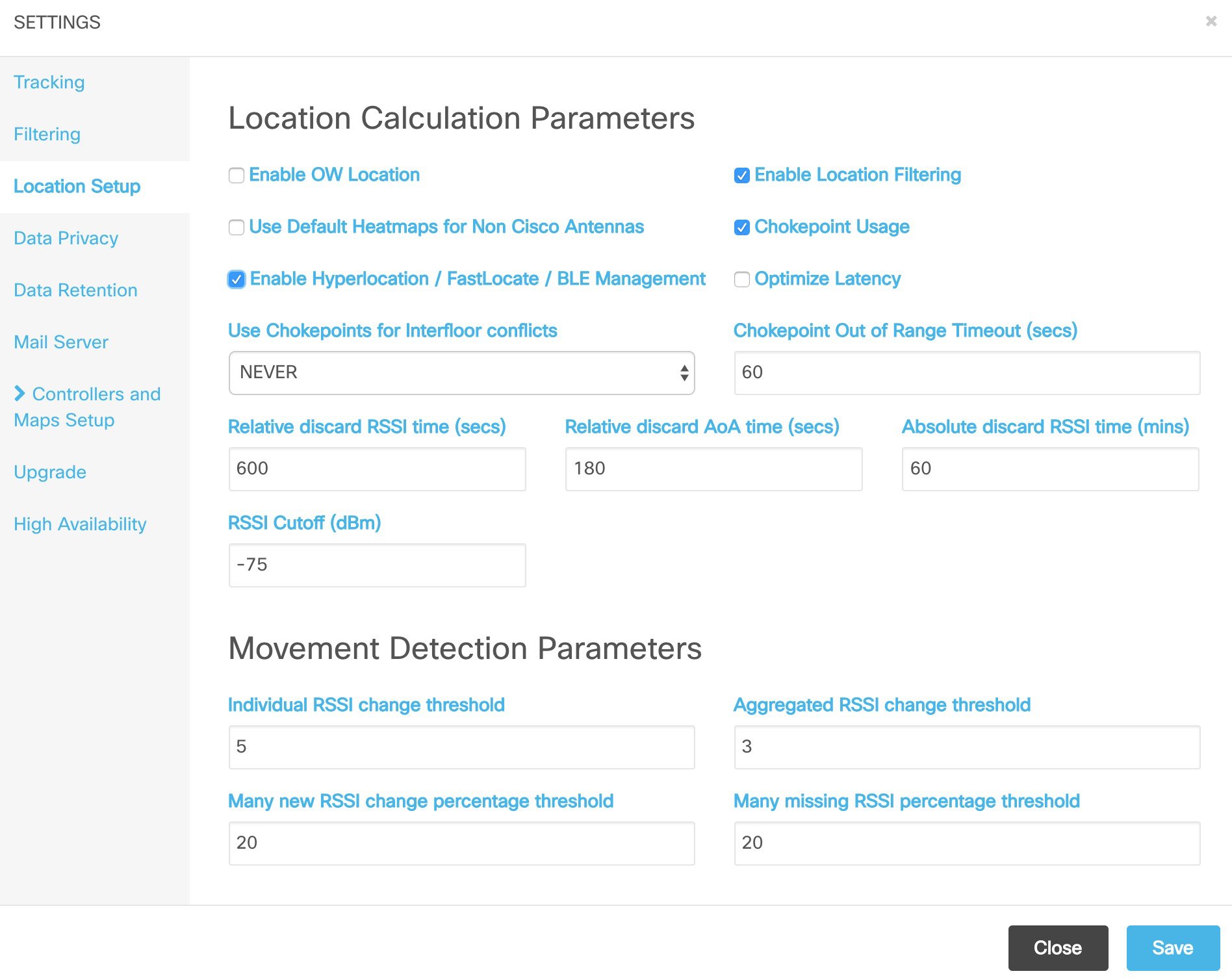Image resolution: width=1232 pixels, height=980 pixels.
Task: Focus Many new RSSI change percentage field
Action: point(461,844)
